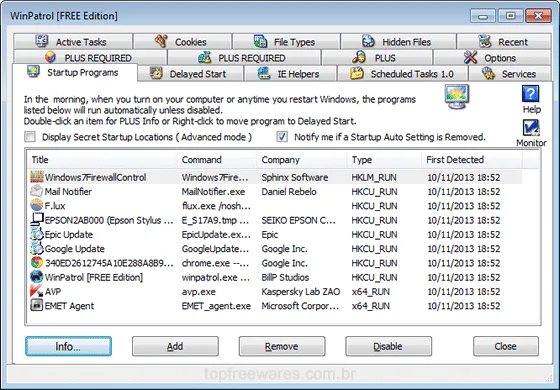Click the Delayed Start clock icon
Screen dimensions: 560x390
point(156,73)
